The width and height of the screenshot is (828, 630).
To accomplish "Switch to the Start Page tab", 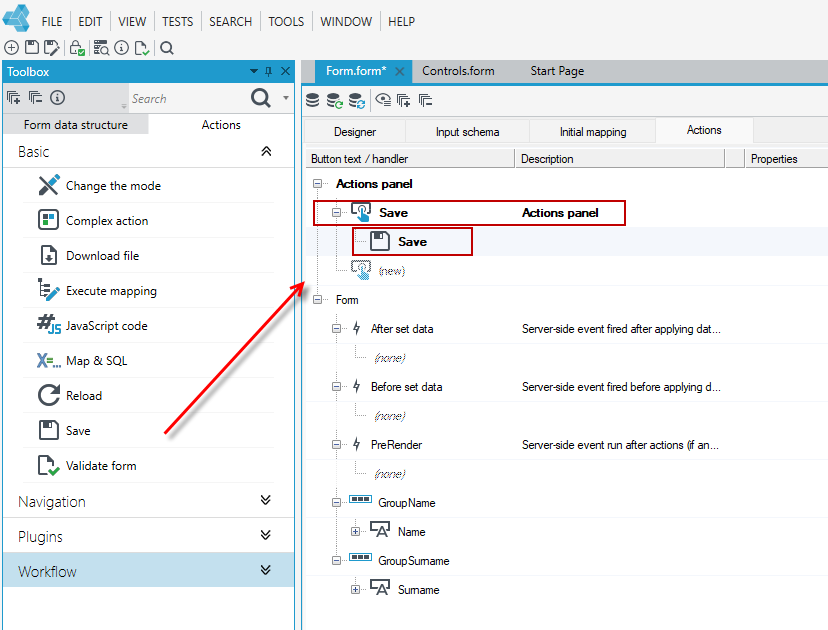I will (x=557, y=71).
